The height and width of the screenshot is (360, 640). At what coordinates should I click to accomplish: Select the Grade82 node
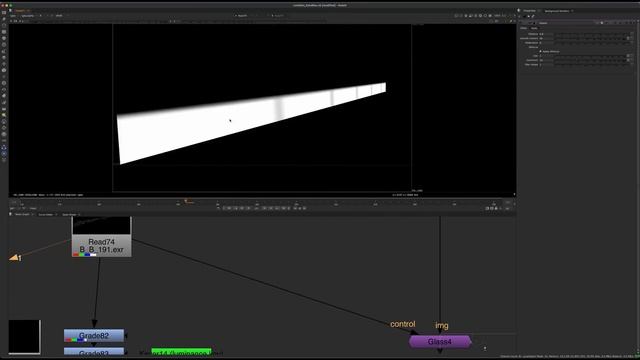(x=94, y=336)
